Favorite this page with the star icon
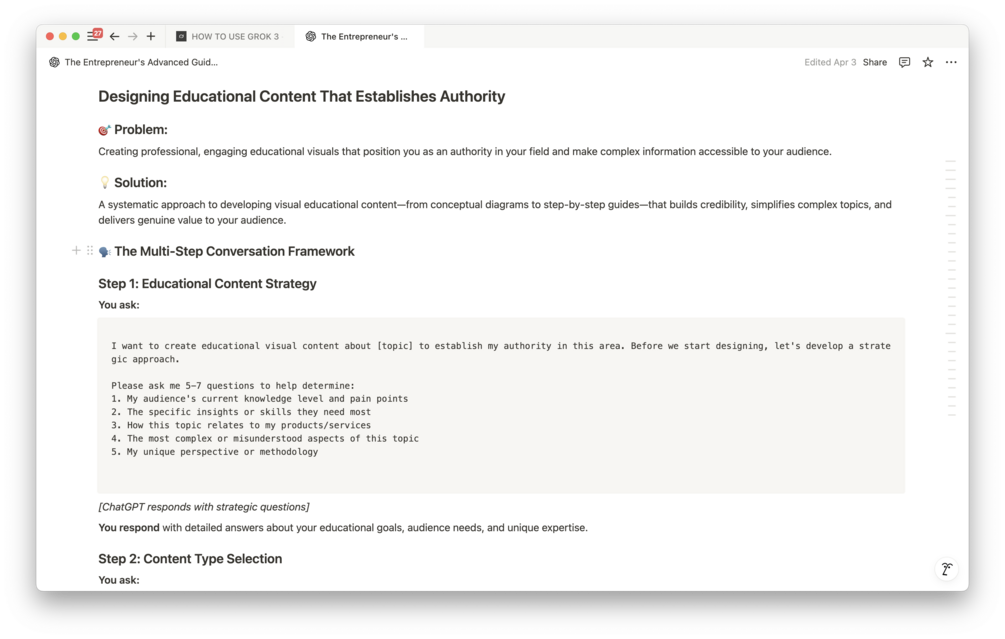This screenshot has height=639, width=1005. [927, 62]
